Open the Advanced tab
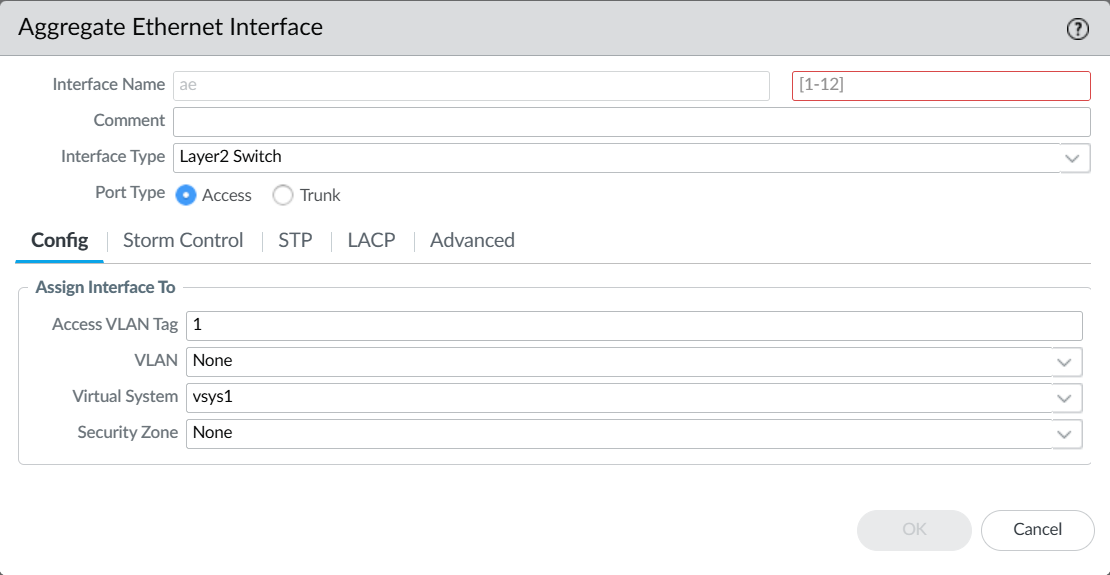 pyautogui.click(x=472, y=240)
